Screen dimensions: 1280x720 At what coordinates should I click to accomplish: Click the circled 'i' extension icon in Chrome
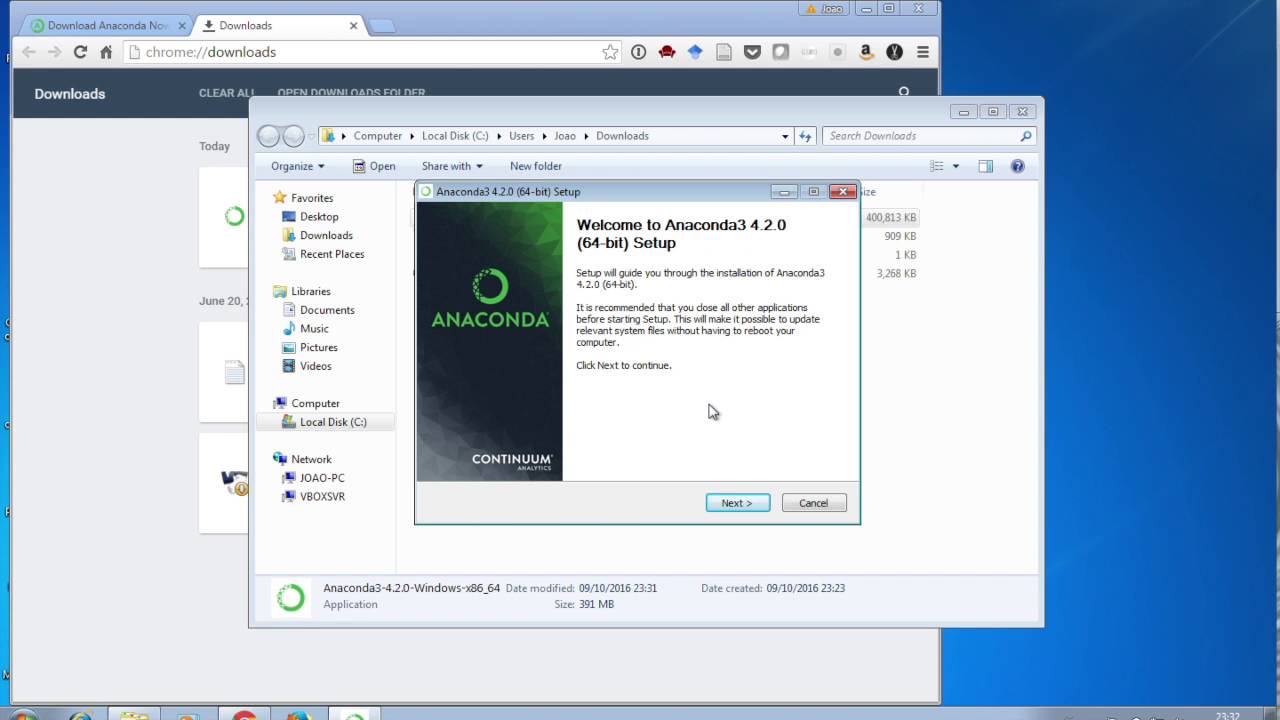tap(638, 52)
